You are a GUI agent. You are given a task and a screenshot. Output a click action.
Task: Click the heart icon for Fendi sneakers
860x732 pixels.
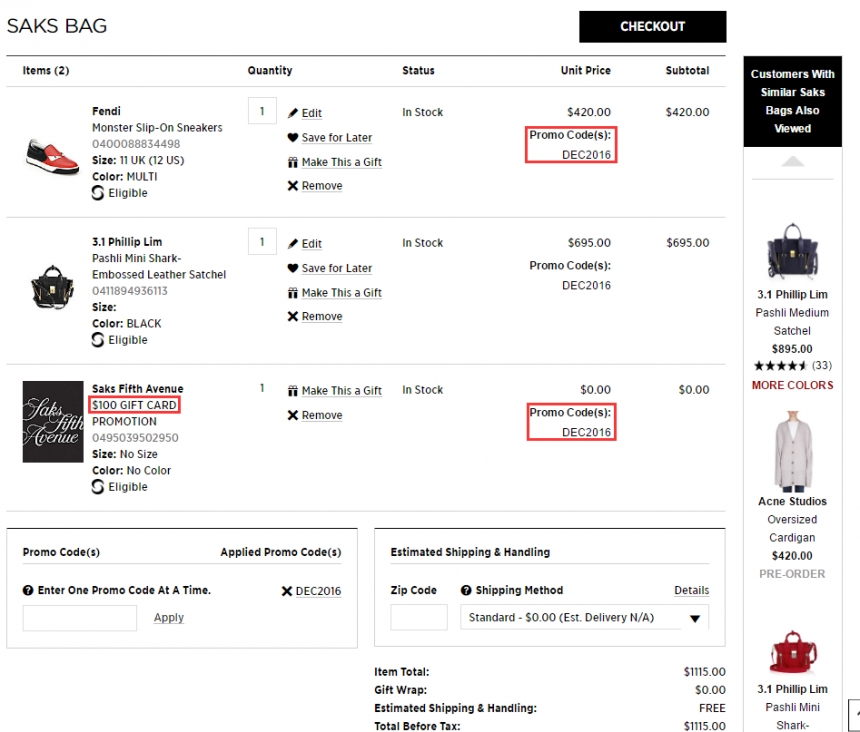[293, 138]
